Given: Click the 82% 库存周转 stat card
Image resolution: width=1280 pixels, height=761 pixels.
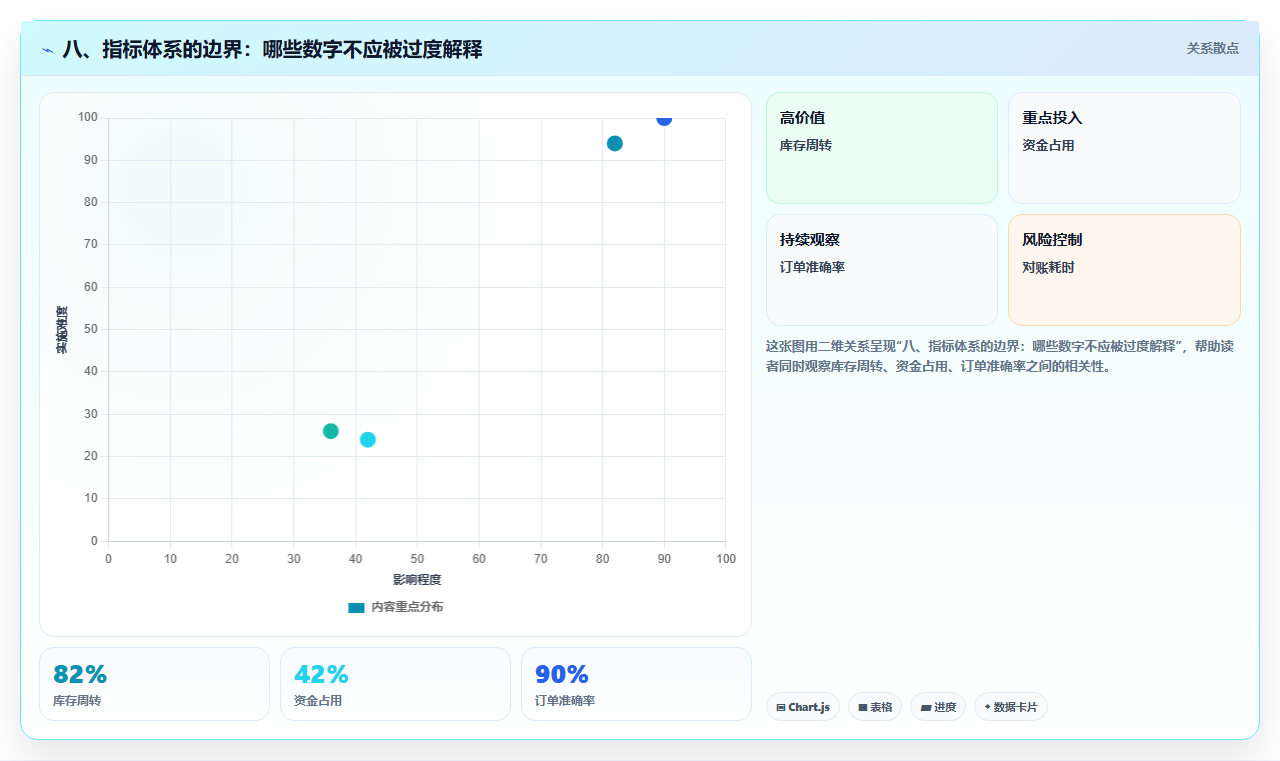Looking at the screenshot, I should click(154, 684).
